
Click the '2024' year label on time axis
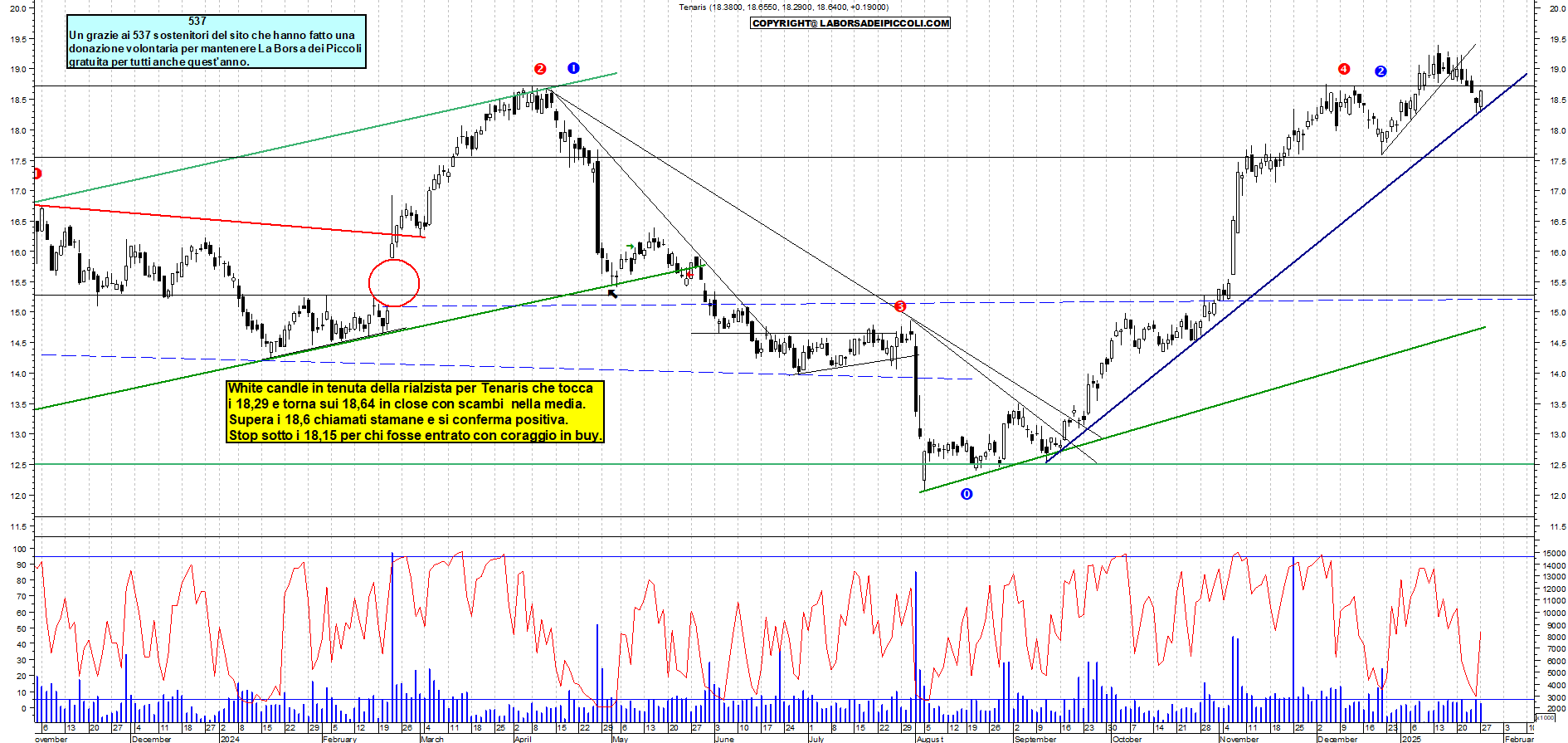pos(230,739)
